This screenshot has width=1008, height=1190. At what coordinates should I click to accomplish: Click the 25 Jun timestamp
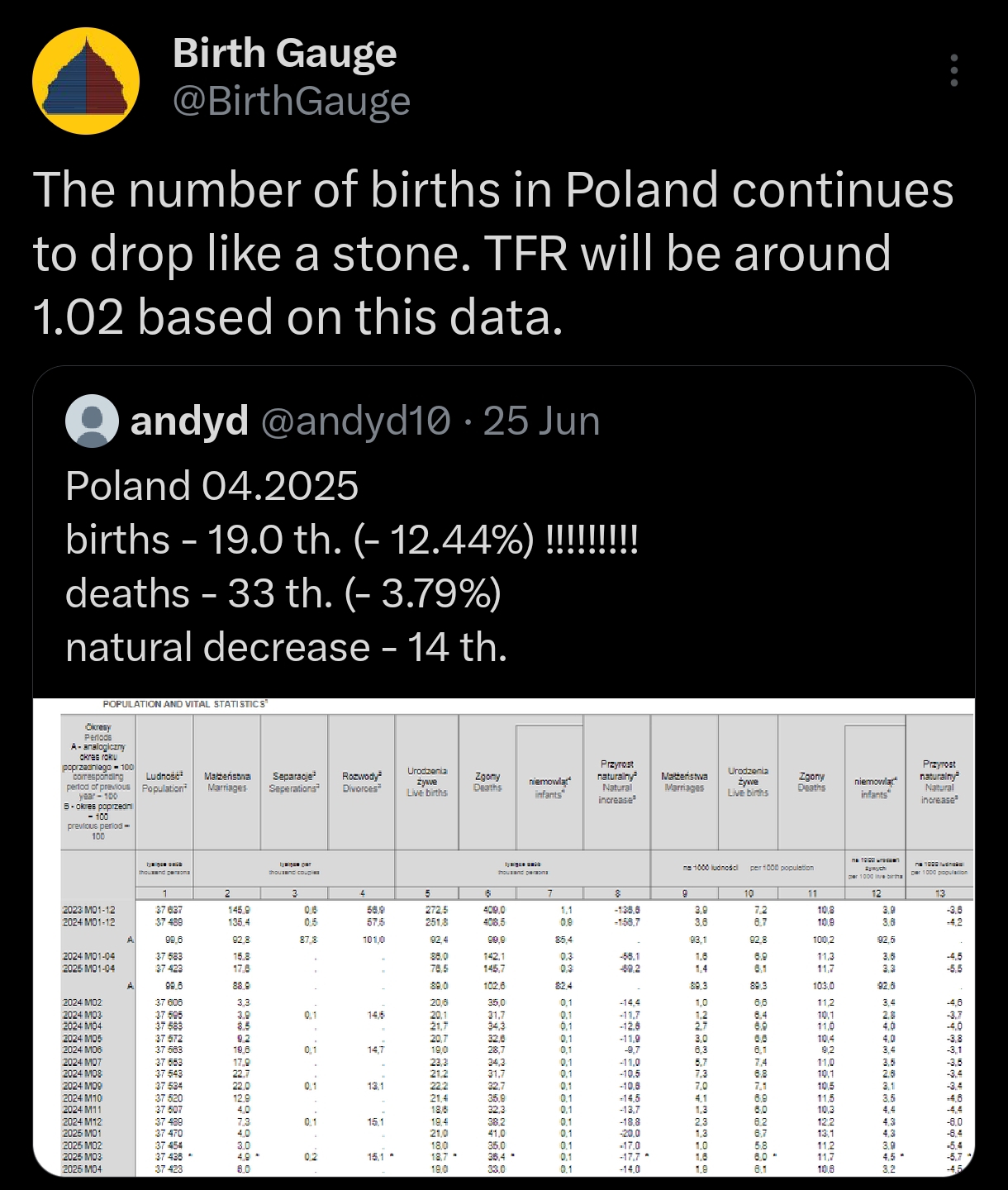tap(541, 421)
